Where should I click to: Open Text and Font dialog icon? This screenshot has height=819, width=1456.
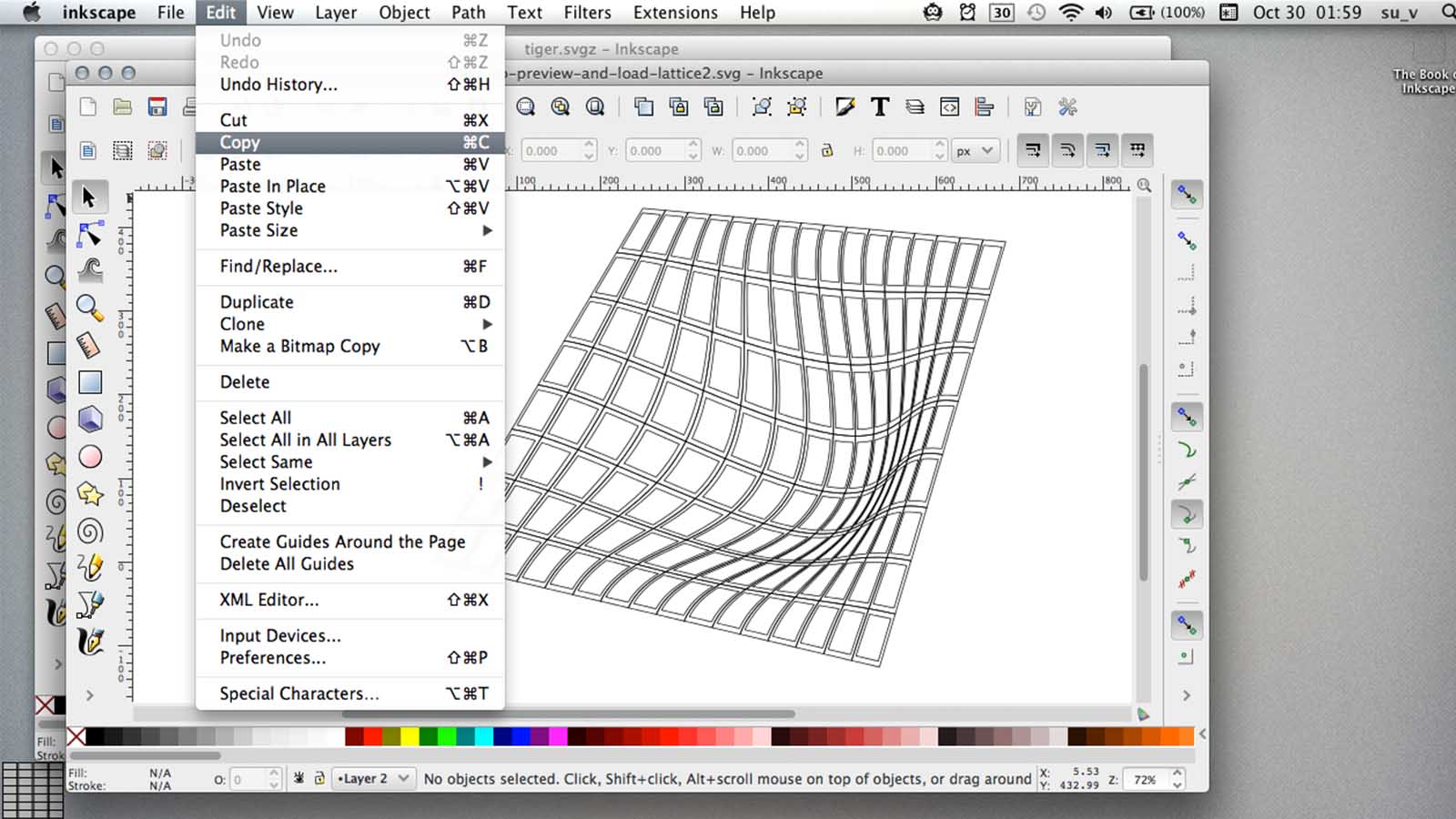pos(880,107)
